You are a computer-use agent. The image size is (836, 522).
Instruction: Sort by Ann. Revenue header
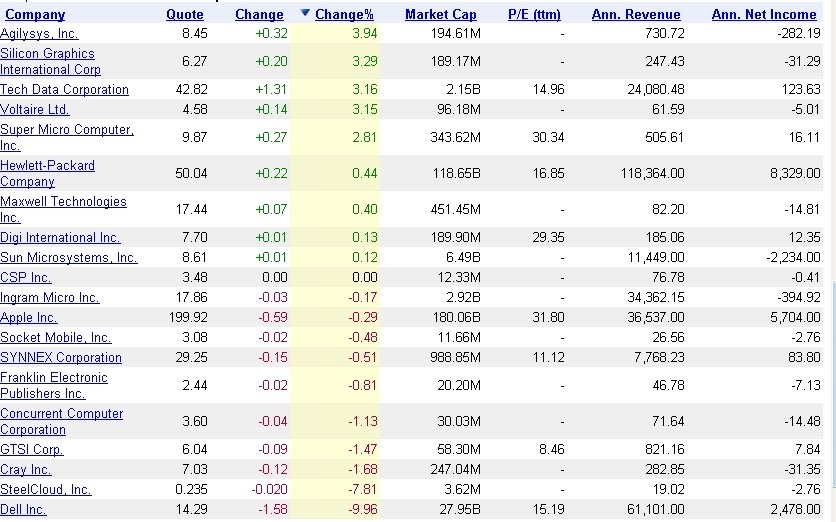[636, 15]
